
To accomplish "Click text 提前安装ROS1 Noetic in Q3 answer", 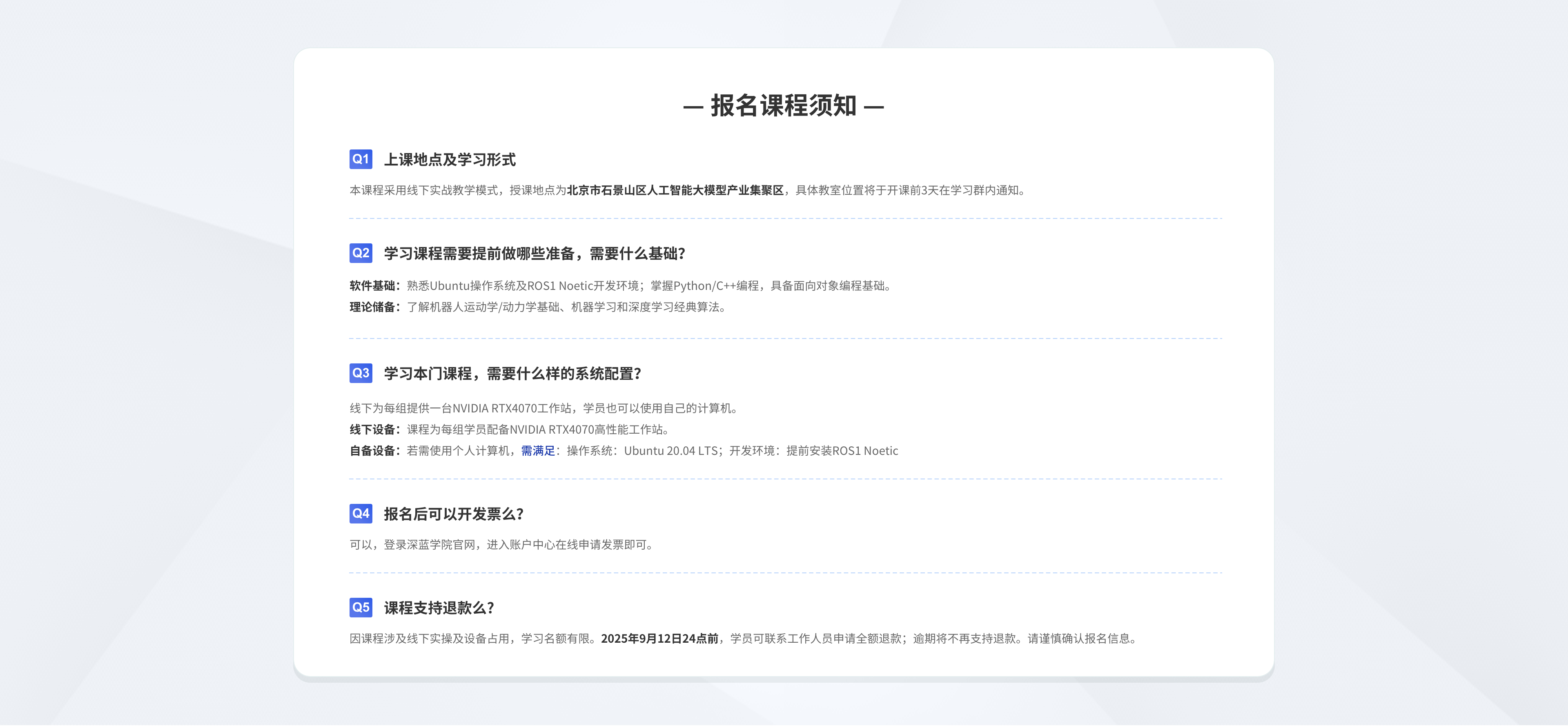I will click(842, 450).
